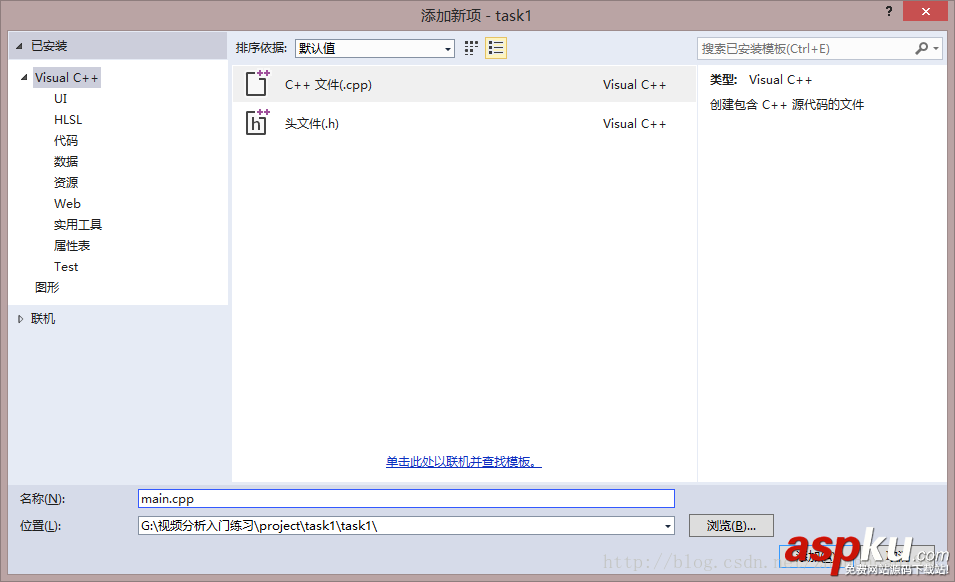Viewport: 955px width, 582px height.
Task: Click the 浏览(B)... browse button
Action: (x=731, y=525)
